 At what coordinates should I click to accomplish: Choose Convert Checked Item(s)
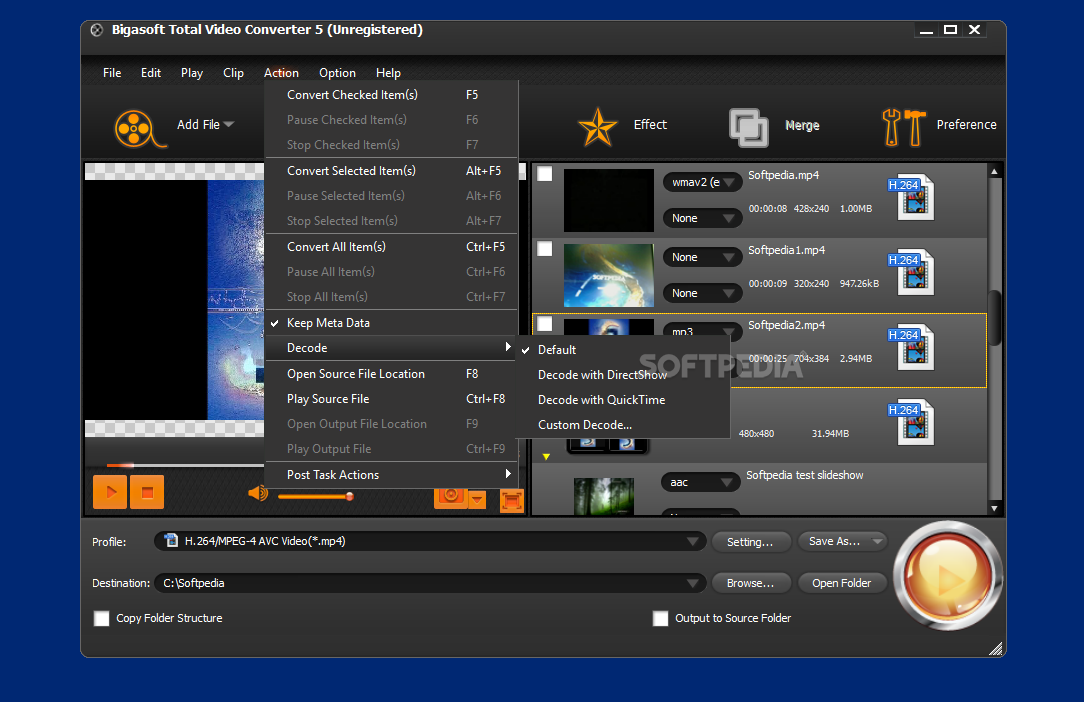pos(391,95)
